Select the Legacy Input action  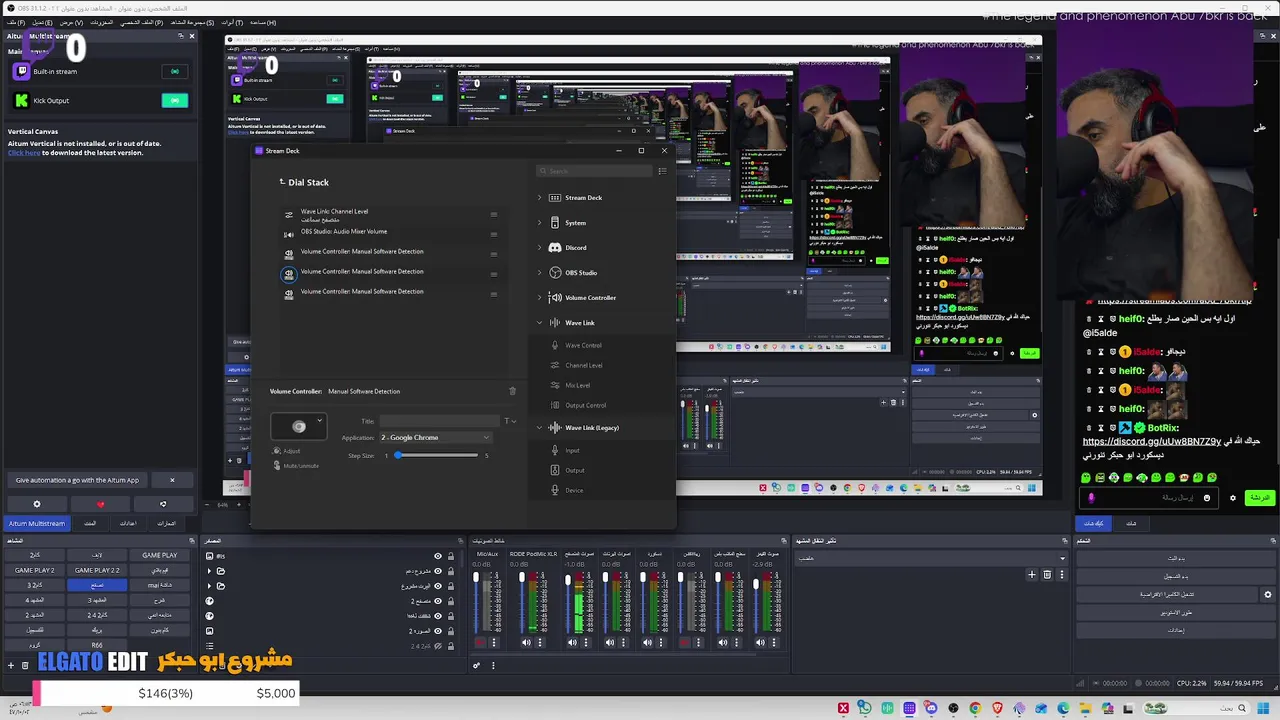click(x=572, y=451)
